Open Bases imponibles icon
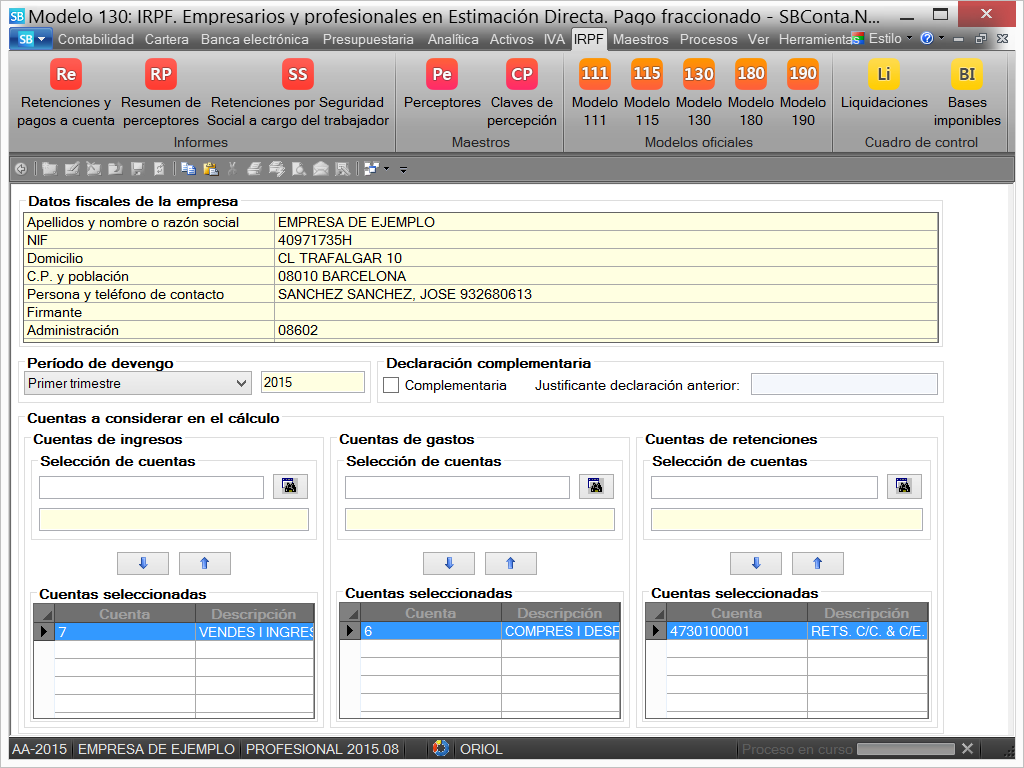The width and height of the screenshot is (1024, 768). tap(967, 76)
